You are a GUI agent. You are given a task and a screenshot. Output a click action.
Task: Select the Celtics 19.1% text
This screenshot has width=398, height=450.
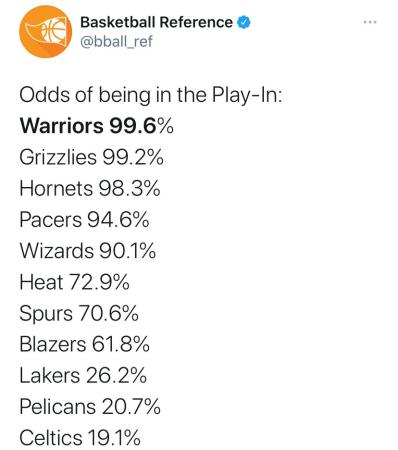pyautogui.click(x=80, y=438)
